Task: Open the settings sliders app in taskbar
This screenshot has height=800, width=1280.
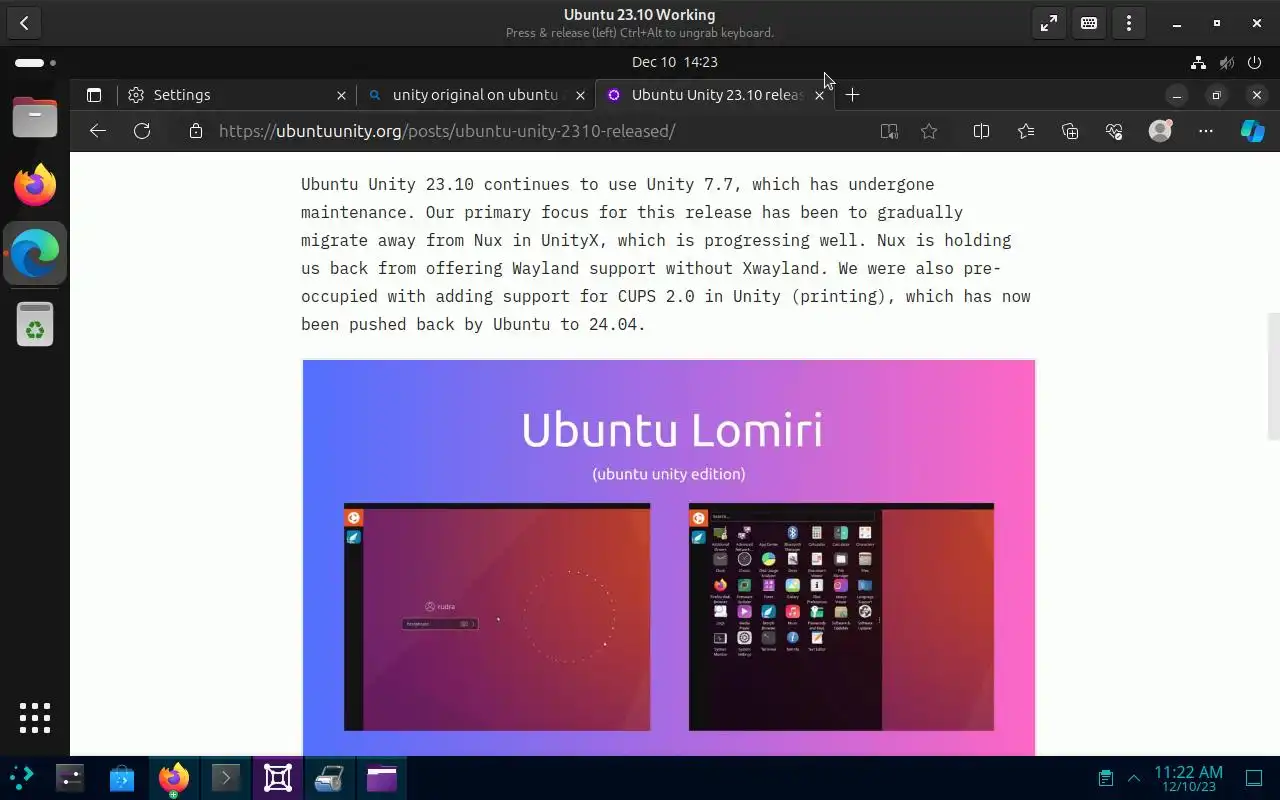Action: 70,778
